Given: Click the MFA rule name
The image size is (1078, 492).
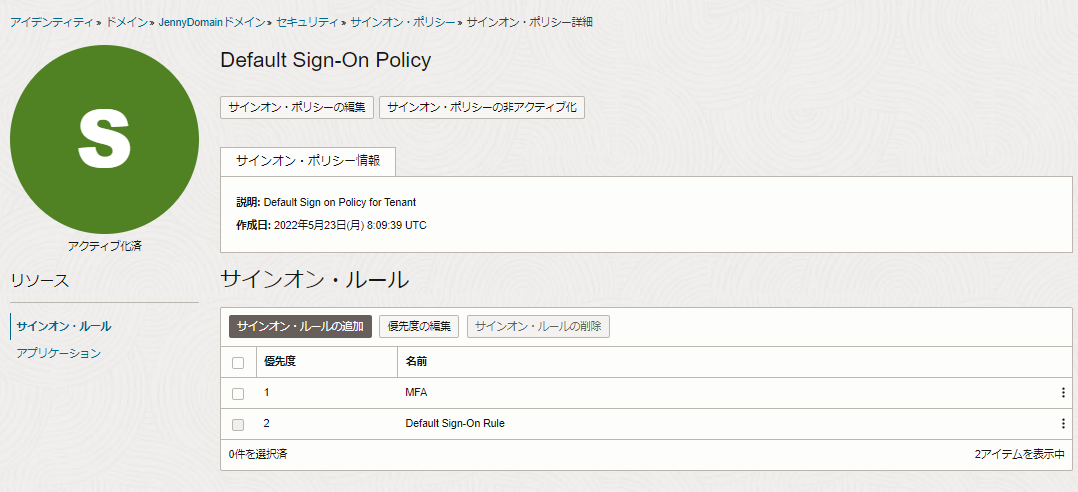Looking at the screenshot, I should (416, 393).
